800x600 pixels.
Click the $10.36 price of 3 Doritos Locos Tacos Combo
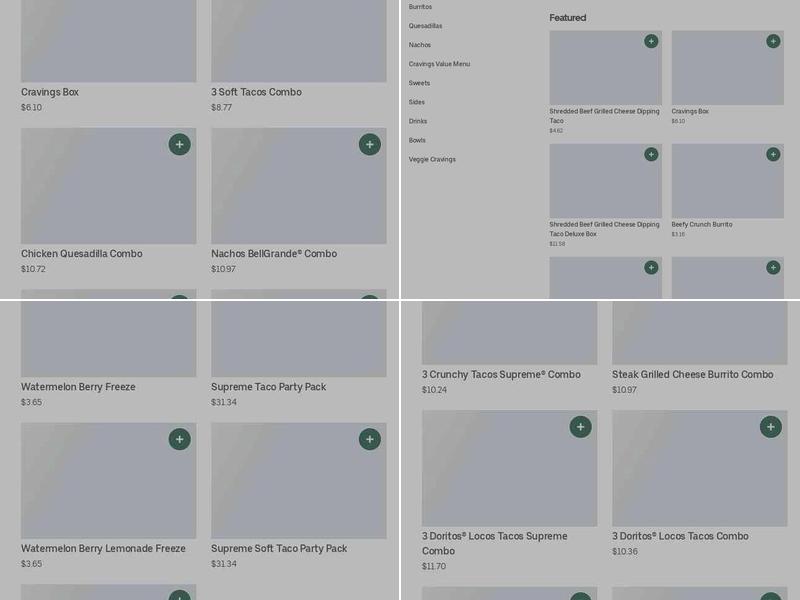(x=625, y=552)
